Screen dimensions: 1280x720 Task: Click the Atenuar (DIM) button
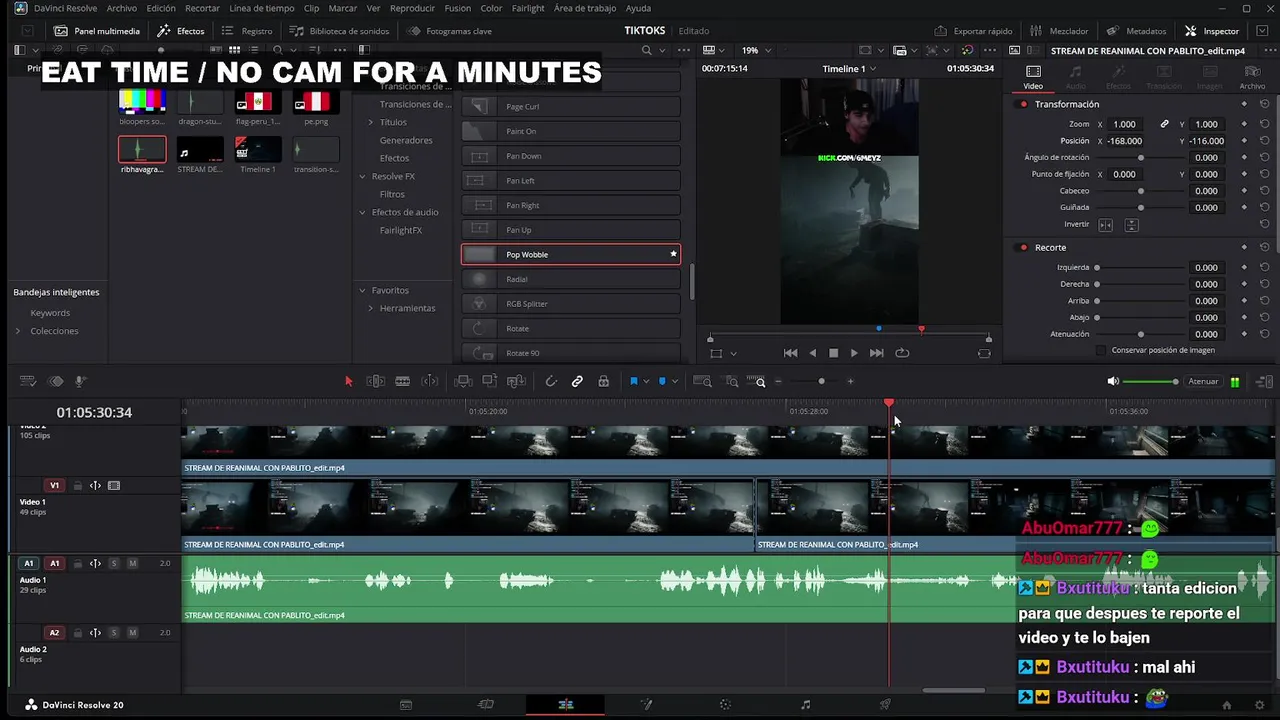[x=1203, y=381]
